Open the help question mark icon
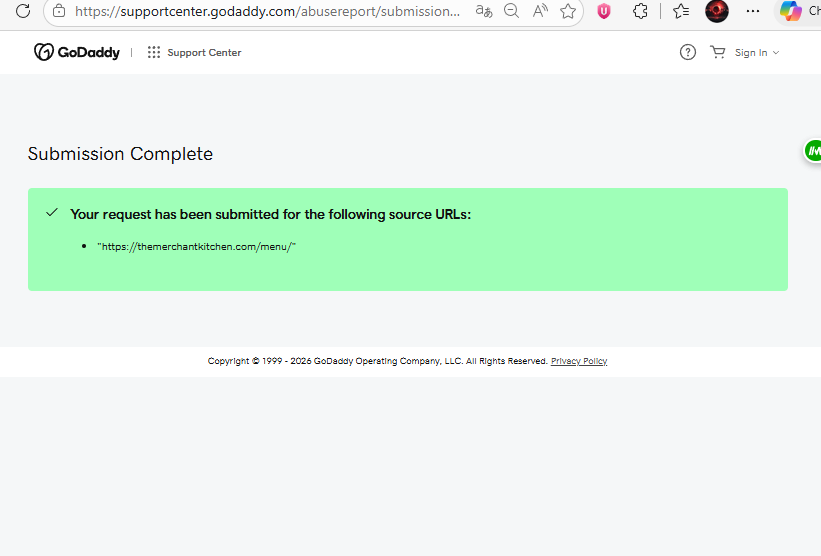The width and height of the screenshot is (821, 556). point(687,52)
